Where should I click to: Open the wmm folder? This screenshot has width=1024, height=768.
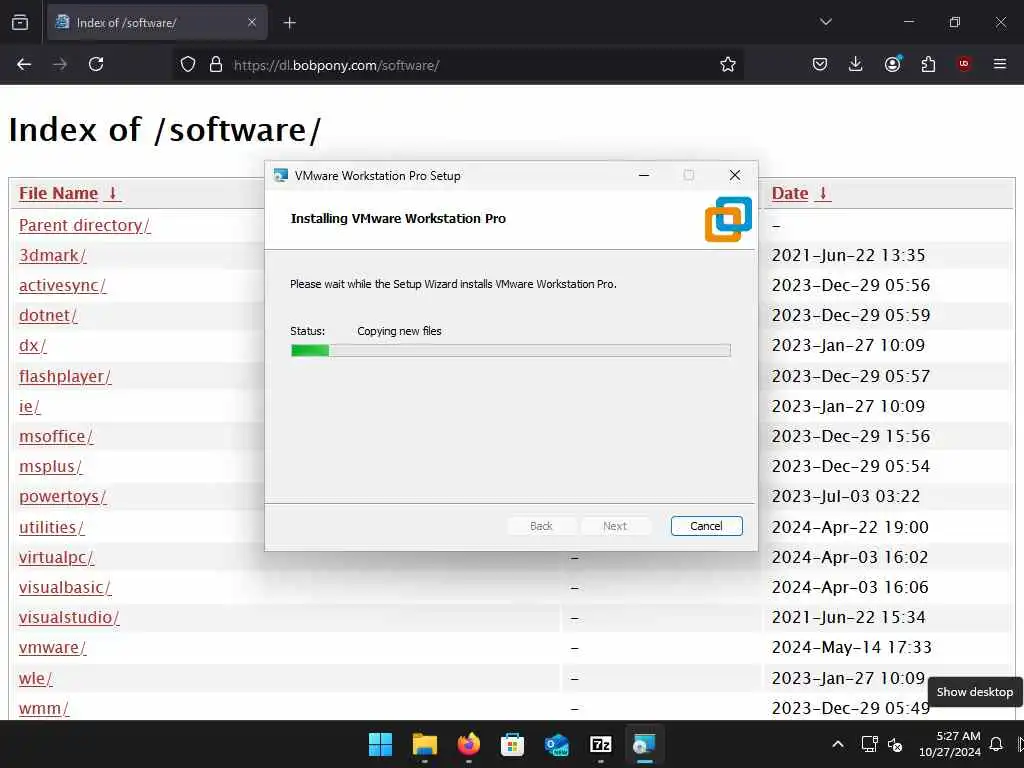(x=44, y=708)
